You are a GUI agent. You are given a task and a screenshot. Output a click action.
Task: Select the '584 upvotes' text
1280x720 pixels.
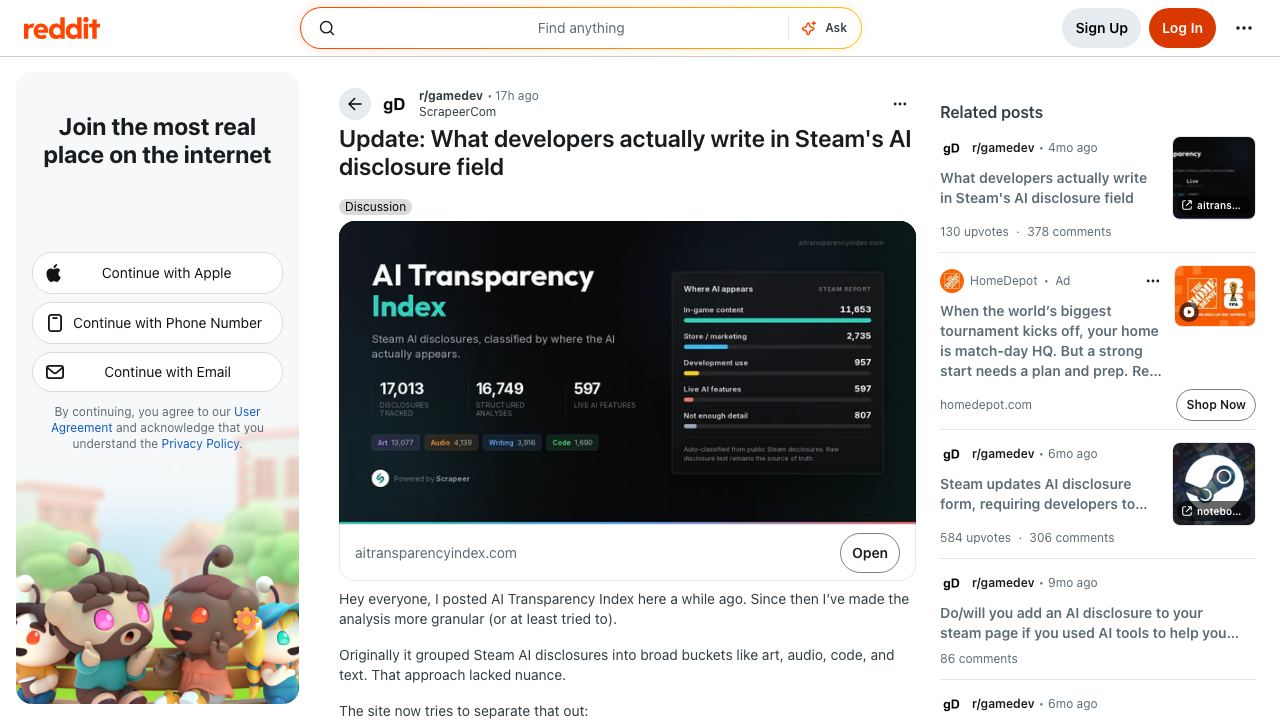point(975,538)
